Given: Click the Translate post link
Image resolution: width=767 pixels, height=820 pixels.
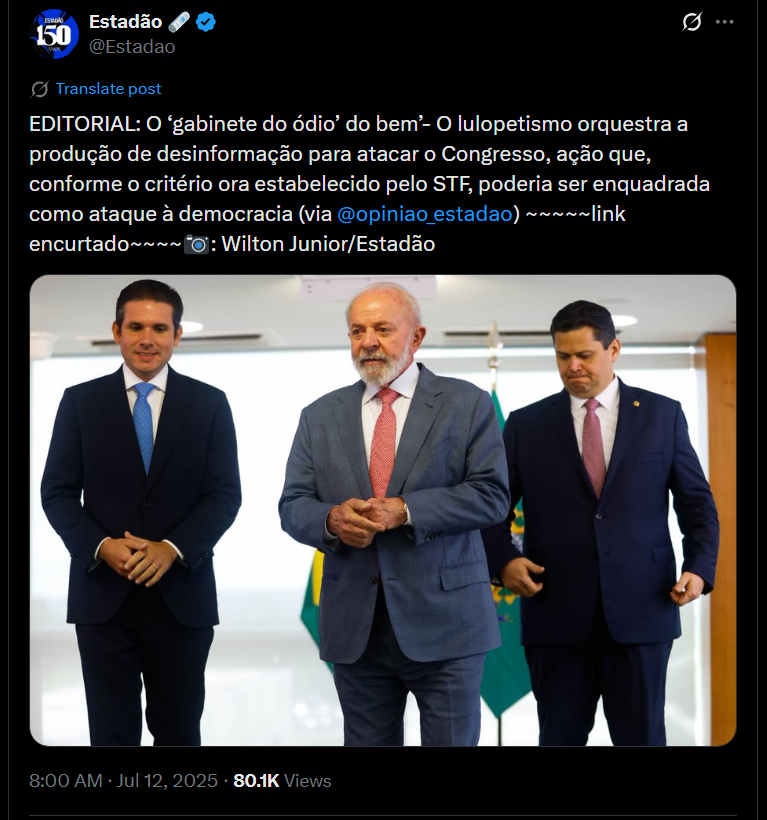Looking at the screenshot, I should 109,89.
